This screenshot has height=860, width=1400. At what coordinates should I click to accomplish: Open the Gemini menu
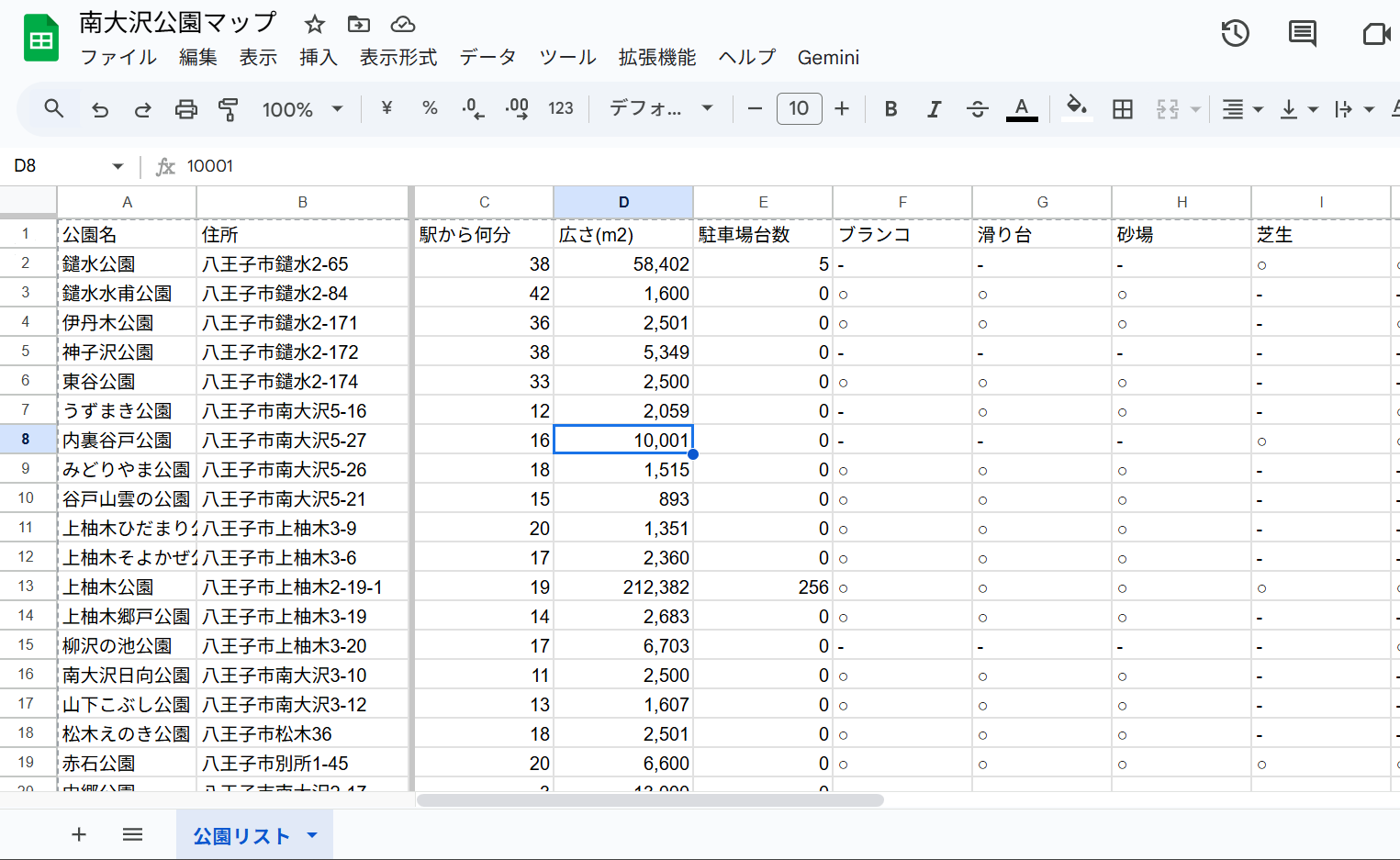point(828,57)
